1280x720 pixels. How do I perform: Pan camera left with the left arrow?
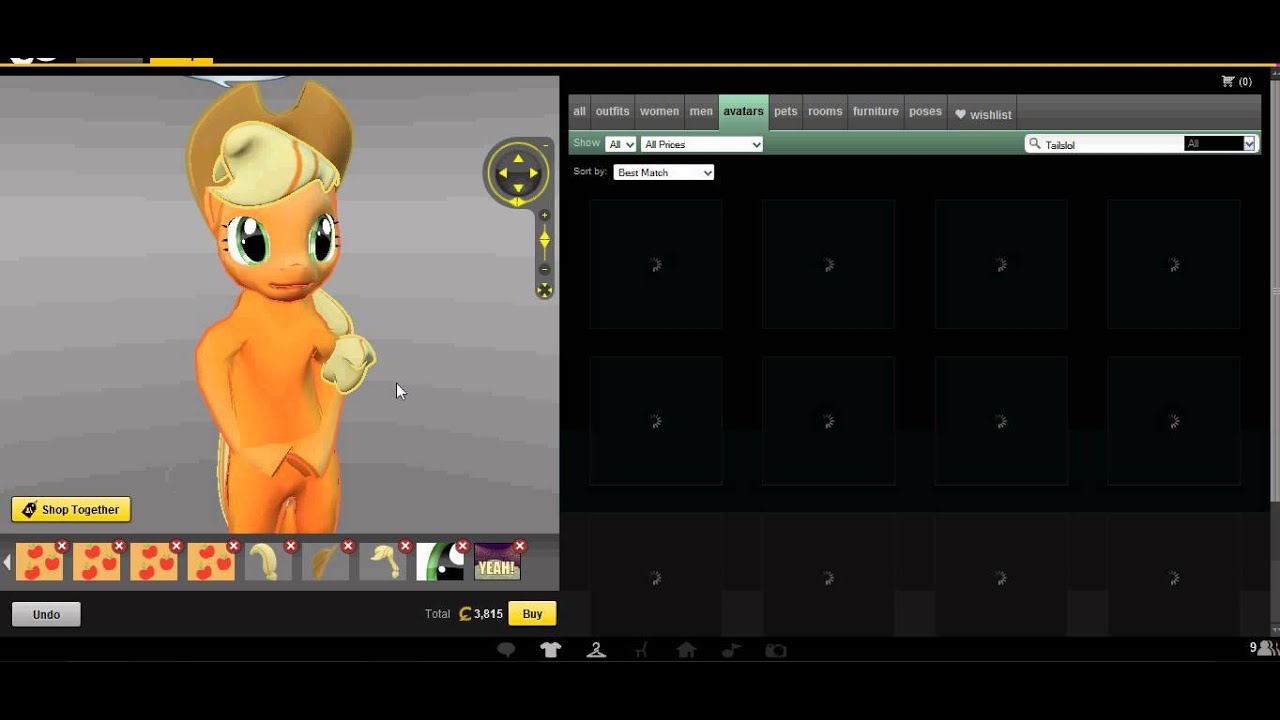click(502, 173)
